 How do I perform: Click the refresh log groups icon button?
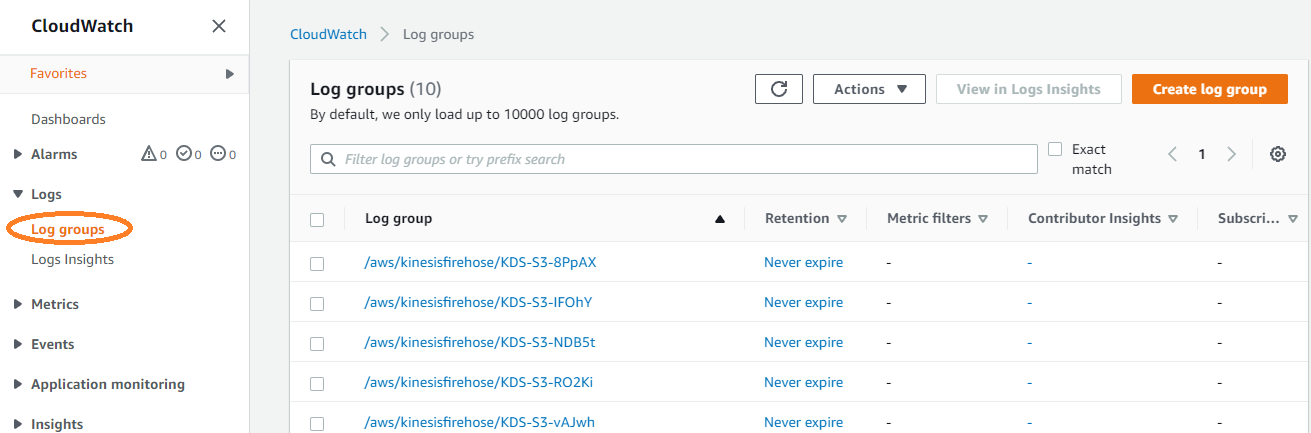point(778,89)
